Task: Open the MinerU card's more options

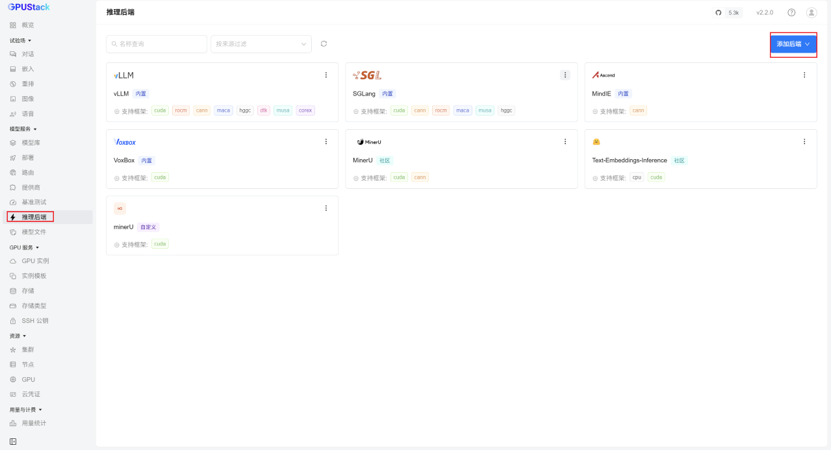Action: 565,142
